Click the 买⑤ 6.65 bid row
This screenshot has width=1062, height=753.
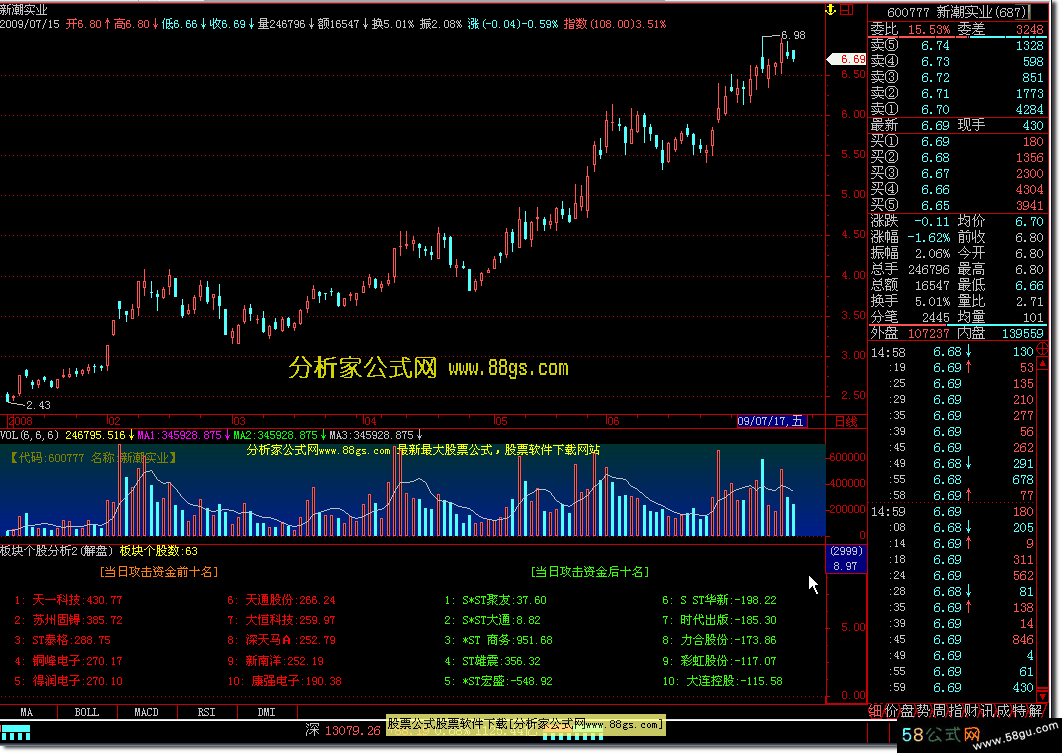point(957,205)
